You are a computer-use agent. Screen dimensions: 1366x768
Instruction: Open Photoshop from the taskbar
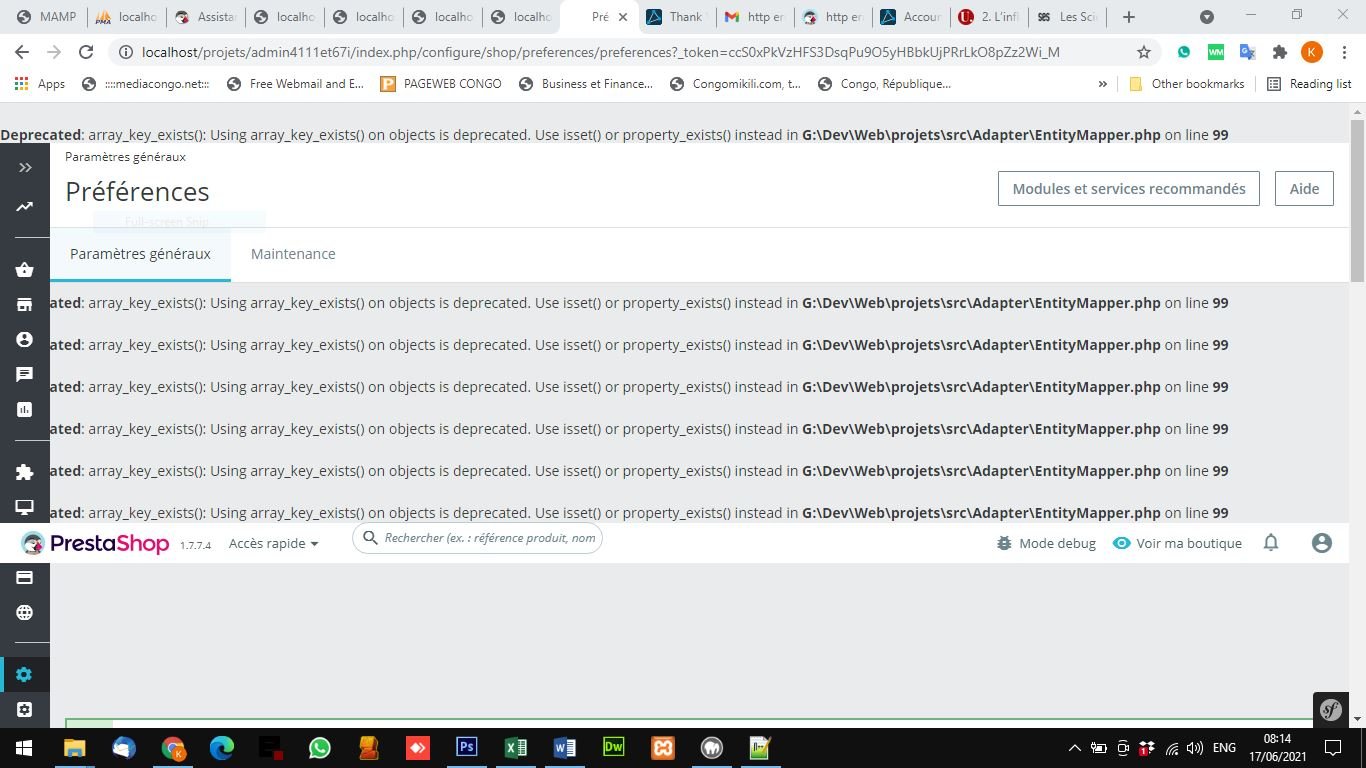[466, 748]
